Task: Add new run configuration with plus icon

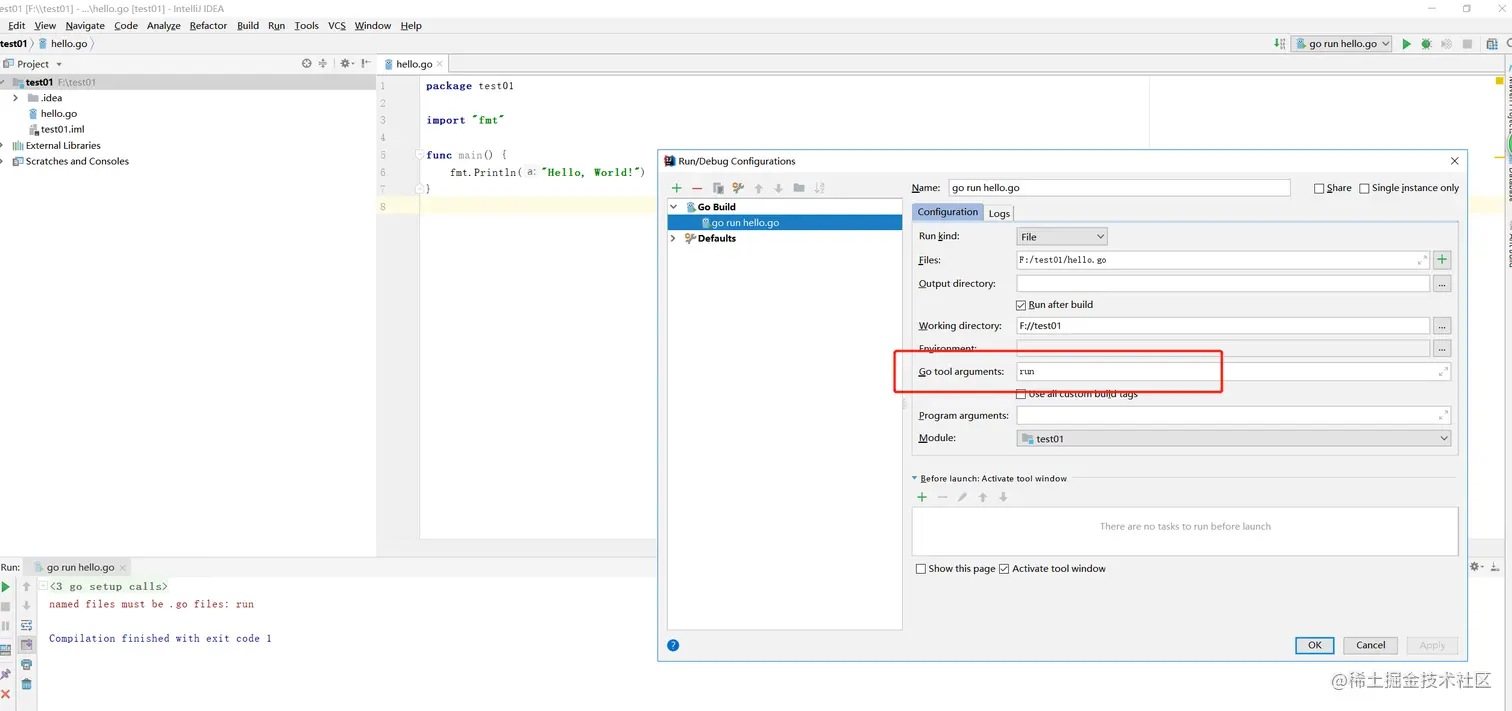Action: point(677,188)
